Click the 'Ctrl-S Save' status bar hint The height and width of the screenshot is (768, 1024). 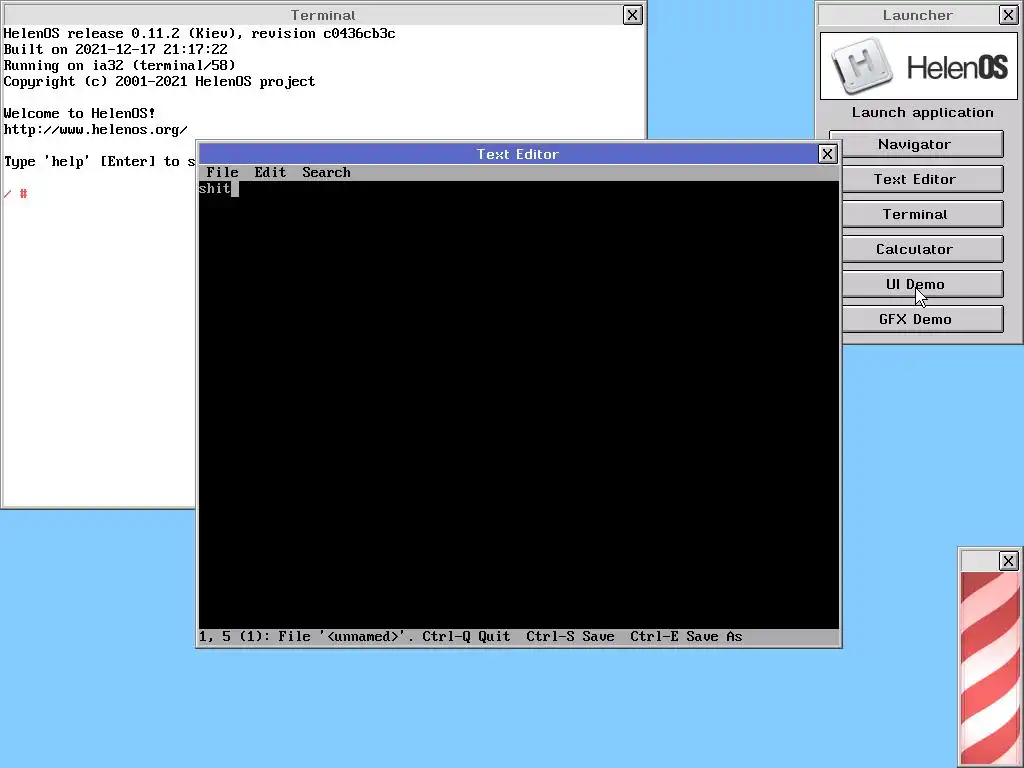[x=570, y=636]
